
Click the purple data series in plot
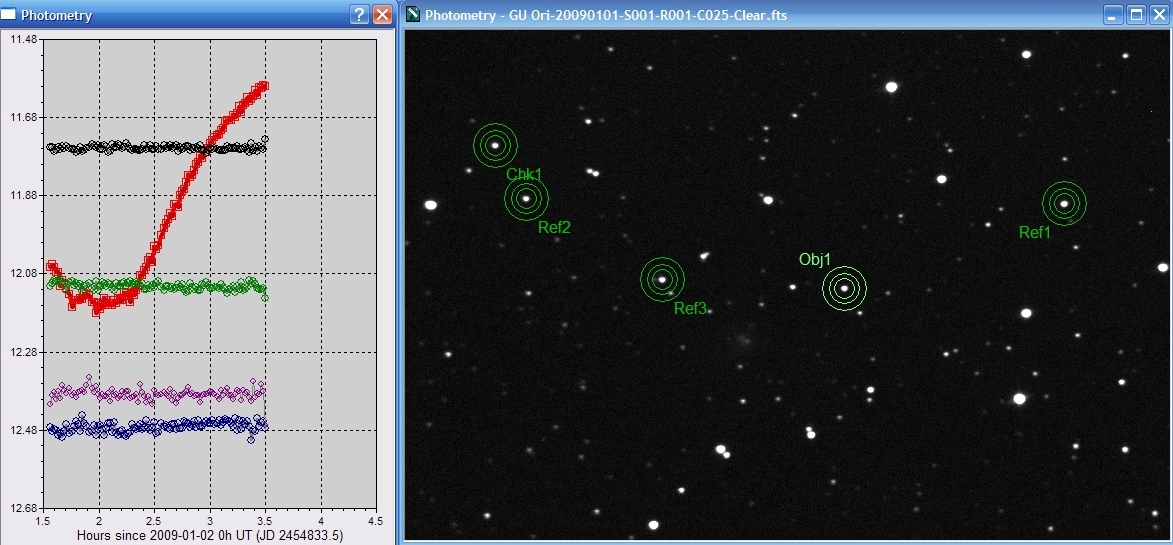[150, 391]
